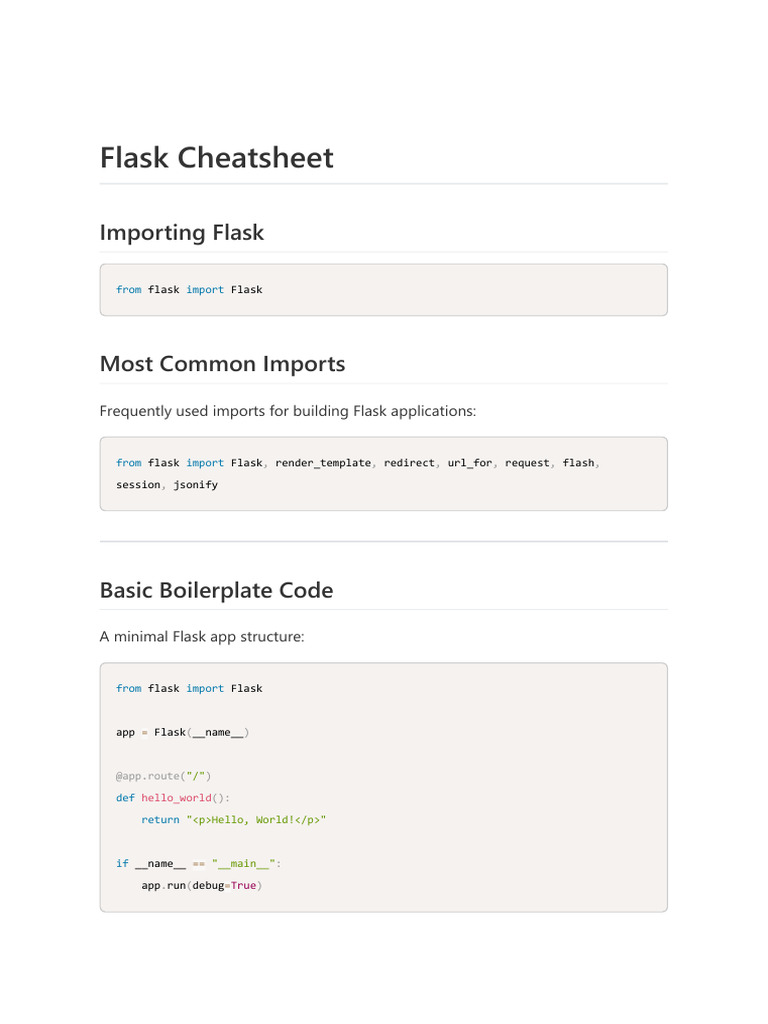Click the '<p>Hello, World!</p>' return string
The width and height of the screenshot is (768, 1024).
pos(257,820)
